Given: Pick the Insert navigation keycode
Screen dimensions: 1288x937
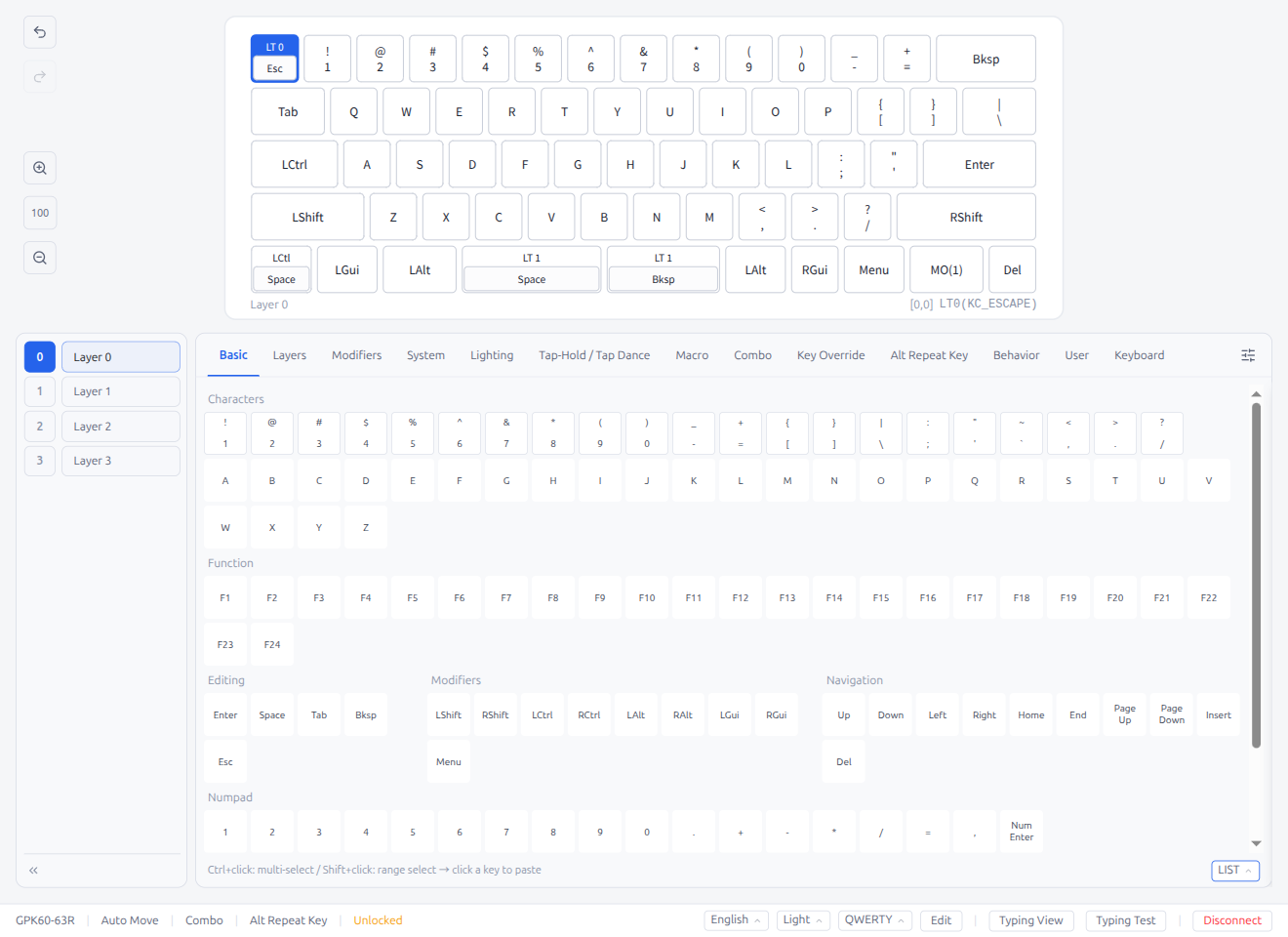Looking at the screenshot, I should pyautogui.click(x=1219, y=714).
